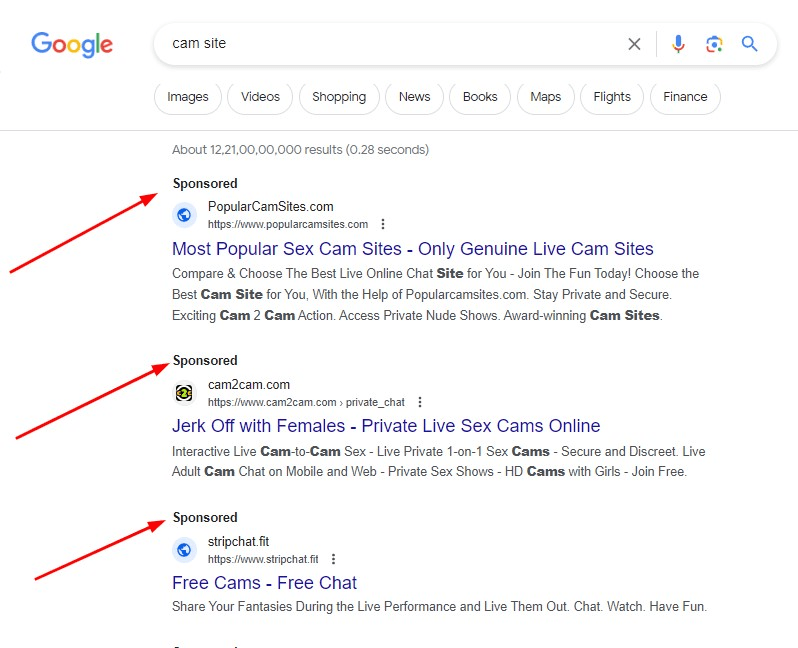Screen dimensions: 798x648
Task: Click the cam2cam.com favicon
Action: click(x=184, y=393)
